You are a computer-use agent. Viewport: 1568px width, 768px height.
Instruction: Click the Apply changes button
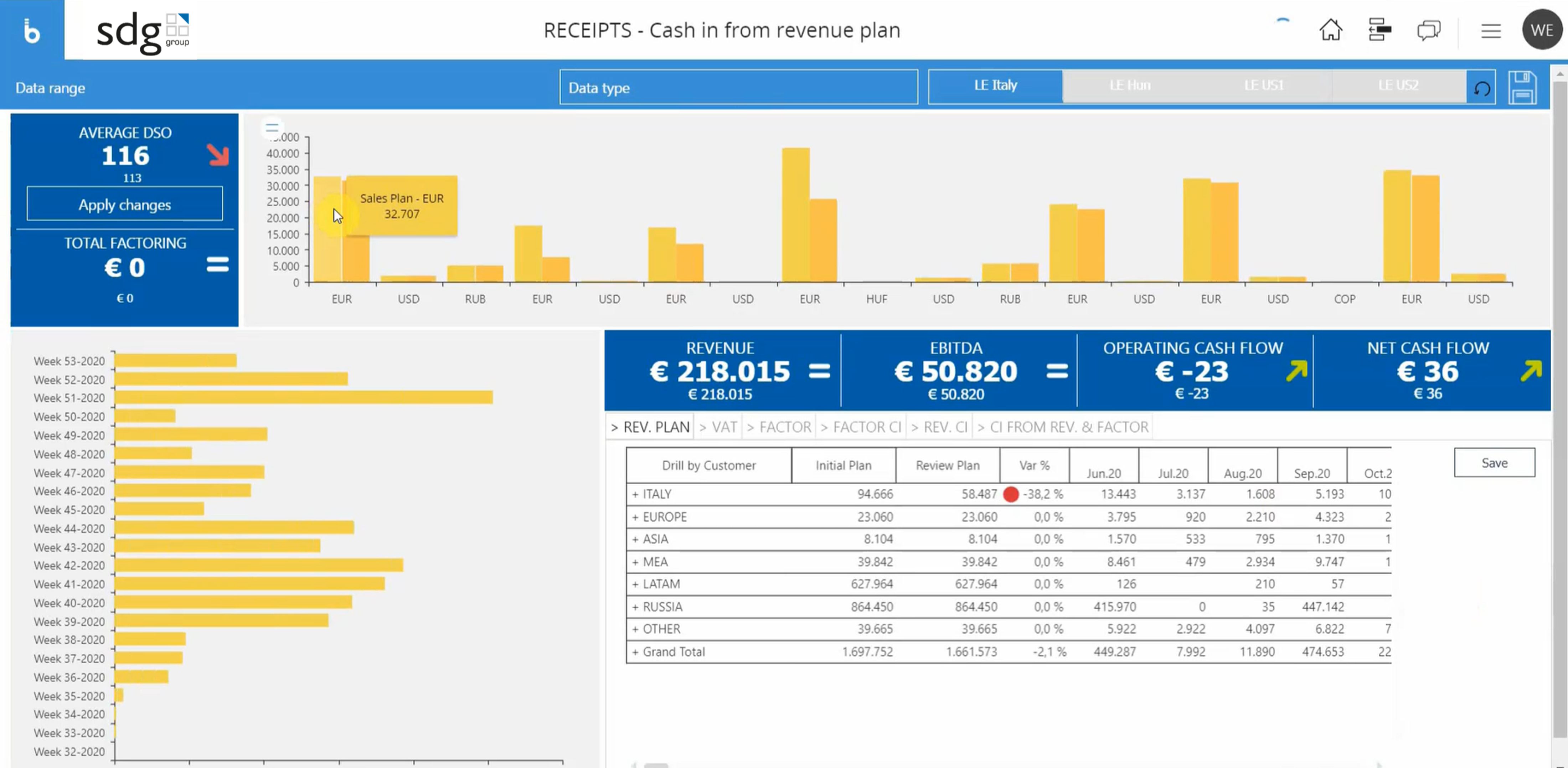[x=125, y=204]
